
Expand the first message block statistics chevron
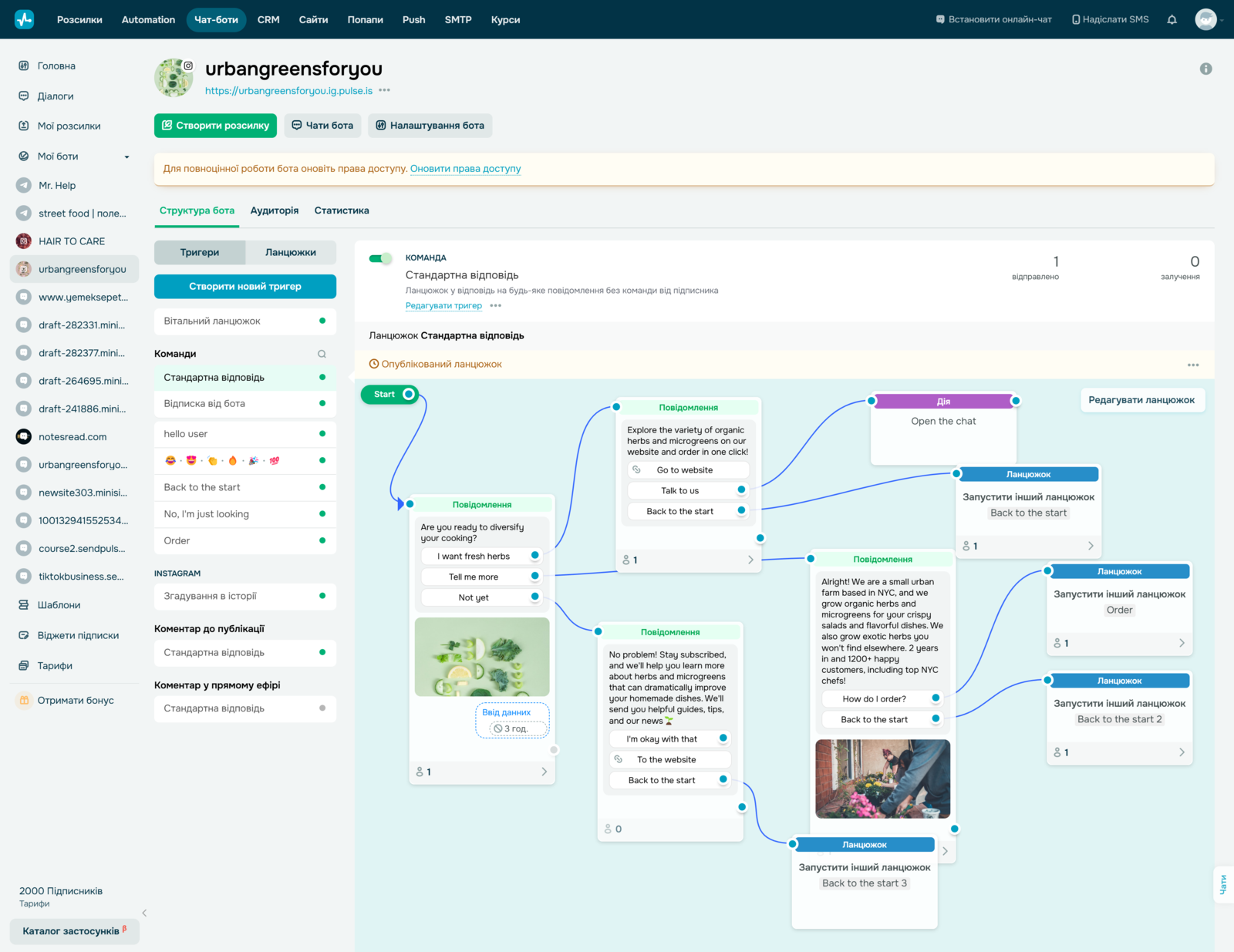click(x=544, y=772)
